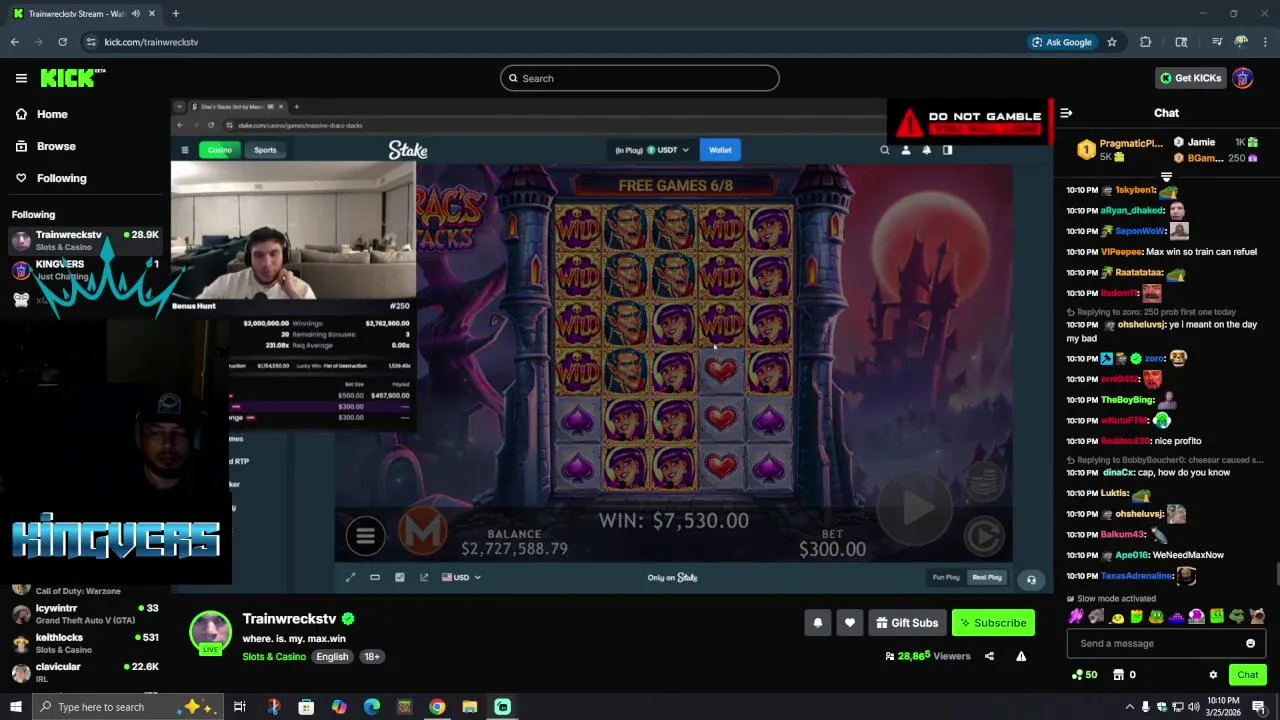Open Chrome three-dot menu

pos(1265,42)
